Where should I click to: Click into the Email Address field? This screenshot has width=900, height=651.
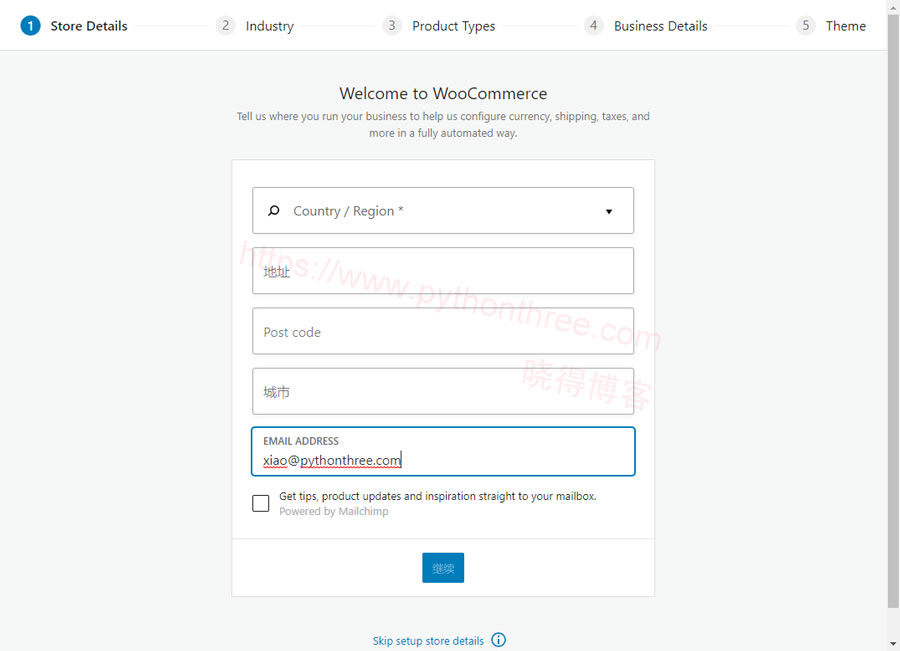(443, 452)
